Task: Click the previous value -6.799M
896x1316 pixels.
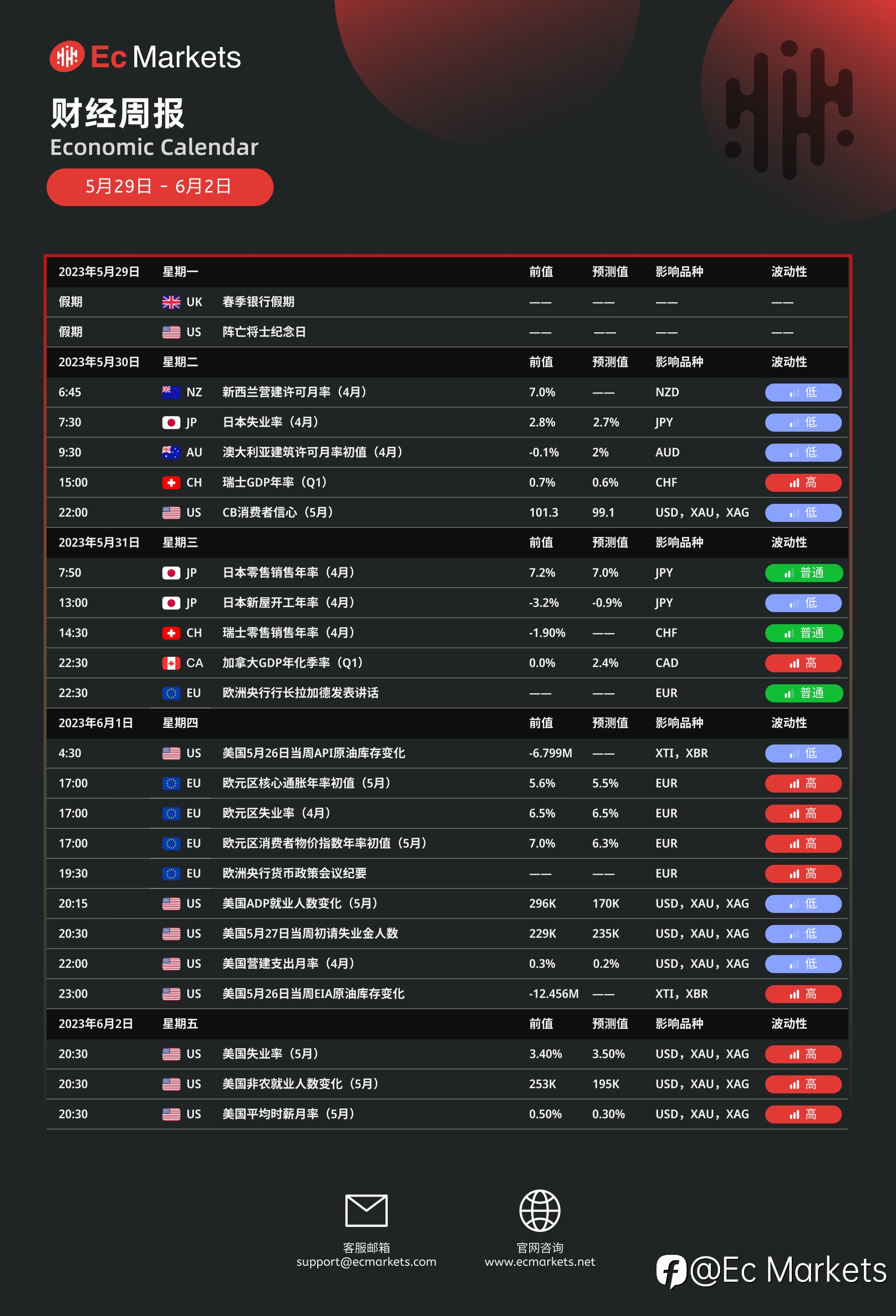Action: click(550, 753)
